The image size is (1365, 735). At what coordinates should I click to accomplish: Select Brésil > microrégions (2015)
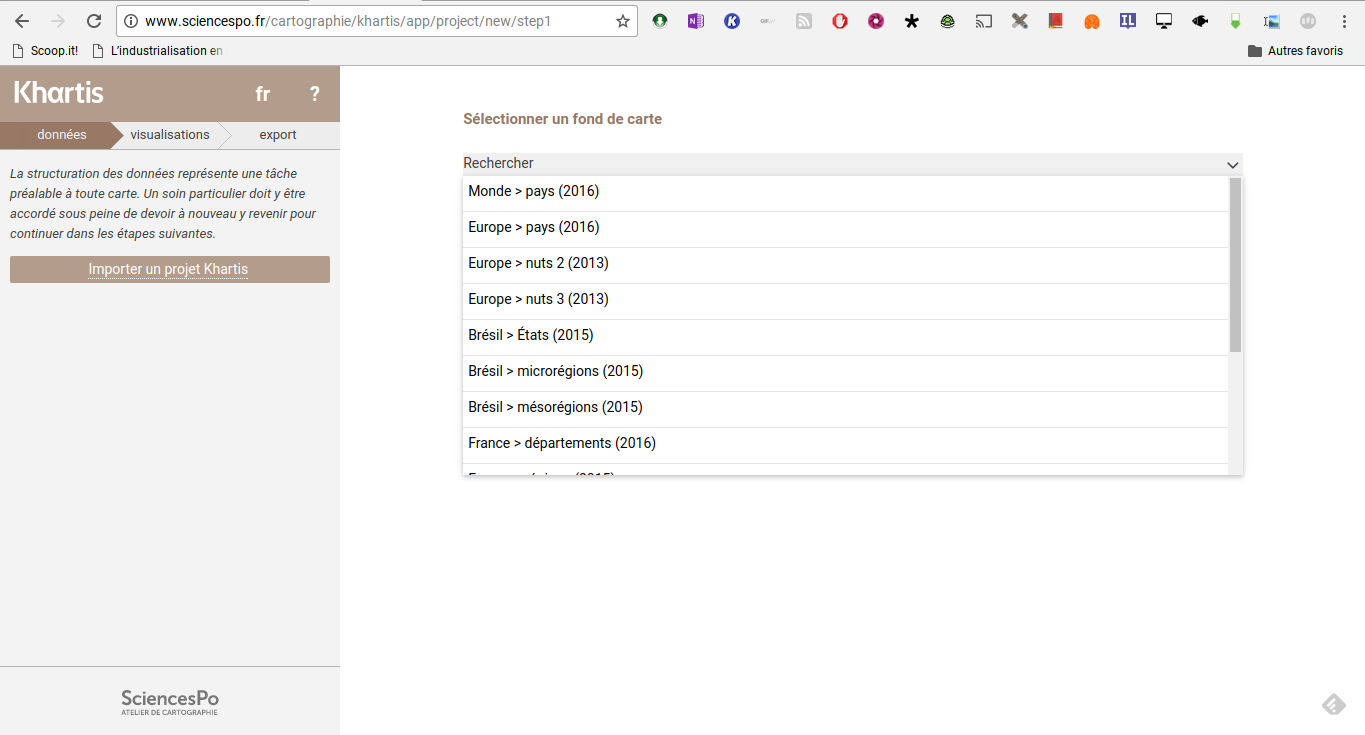point(845,372)
